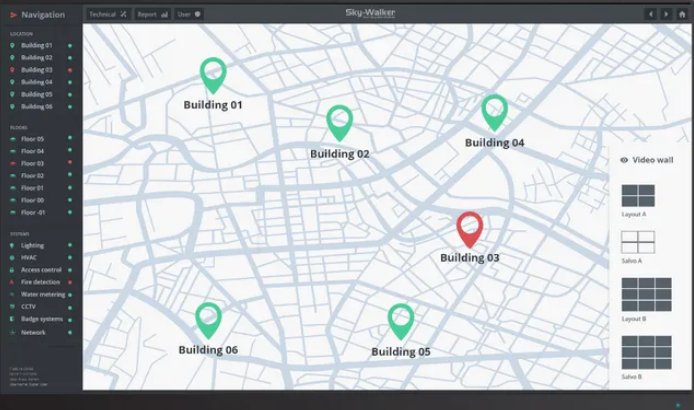Open the Report tab

pos(152,14)
